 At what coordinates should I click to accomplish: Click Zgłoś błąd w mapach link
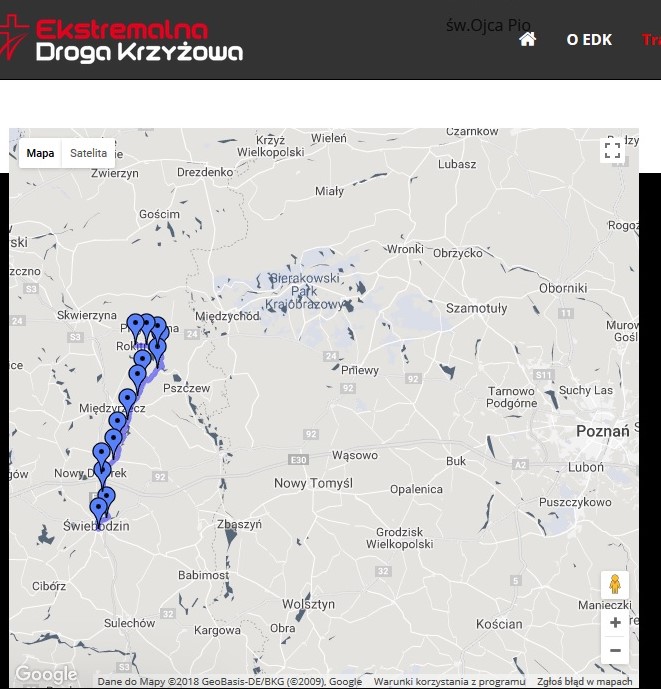pos(585,682)
